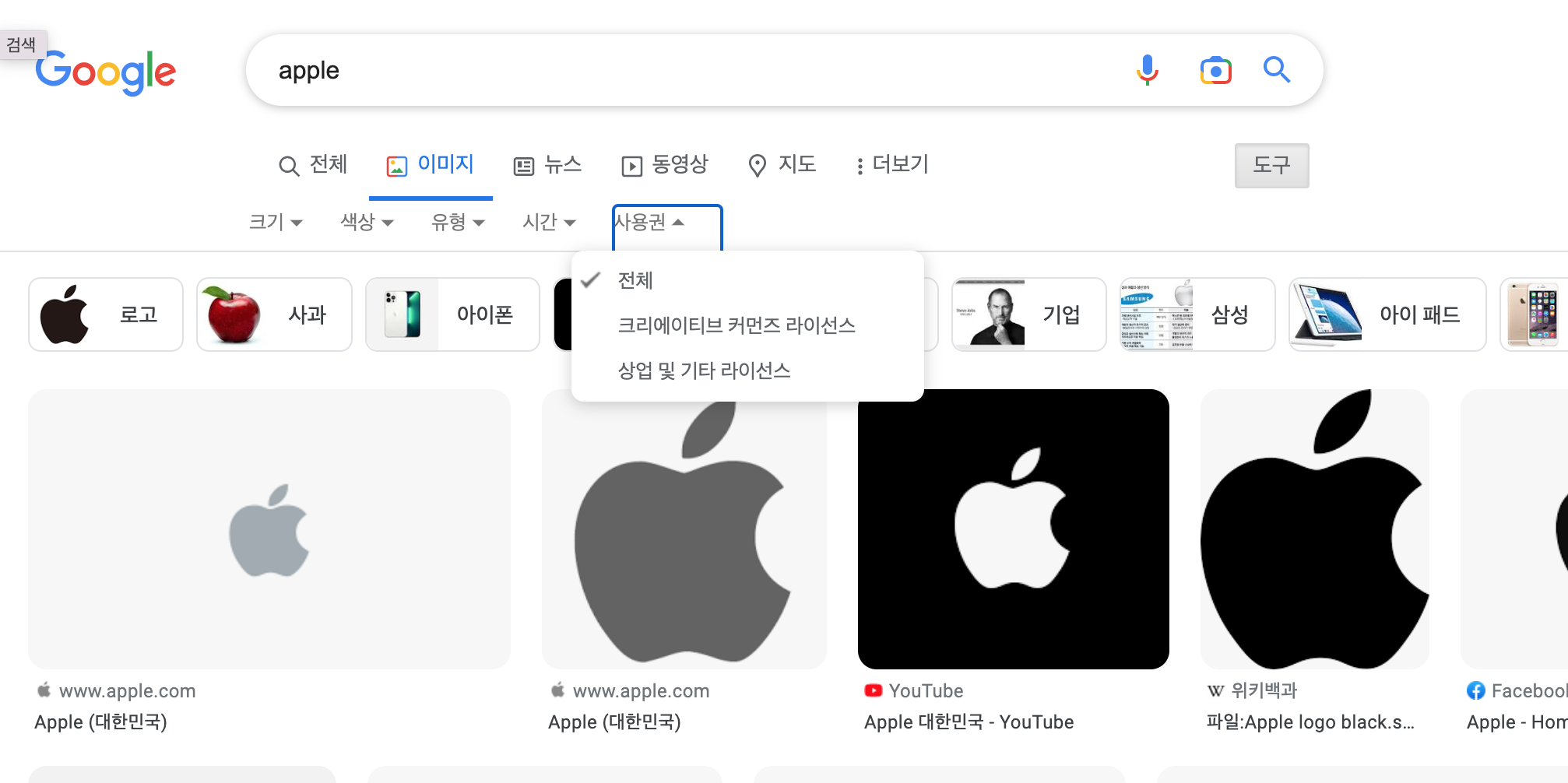Click the second www.apple.com source label

[641, 691]
